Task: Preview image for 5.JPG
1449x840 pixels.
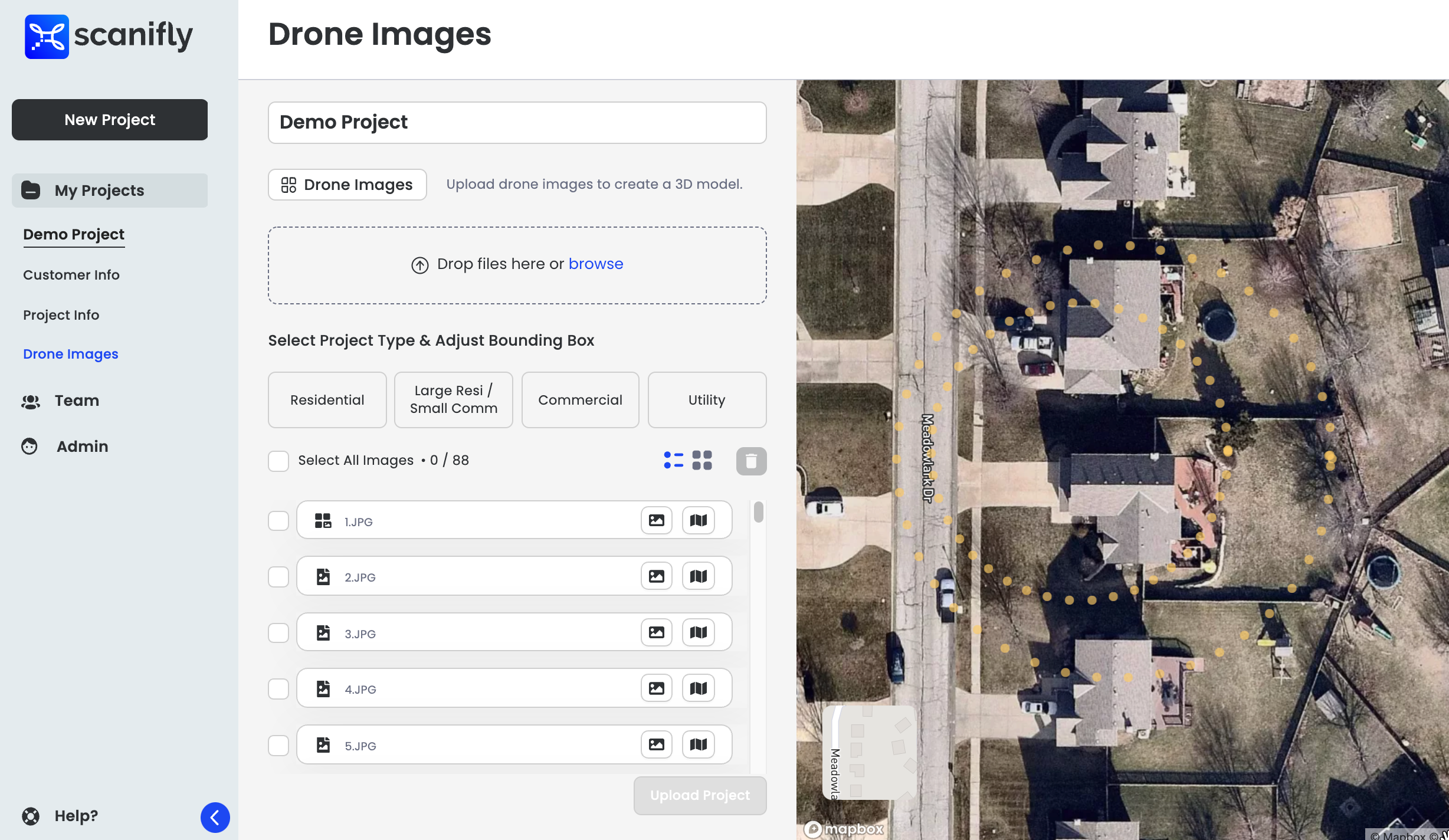Action: click(x=657, y=744)
